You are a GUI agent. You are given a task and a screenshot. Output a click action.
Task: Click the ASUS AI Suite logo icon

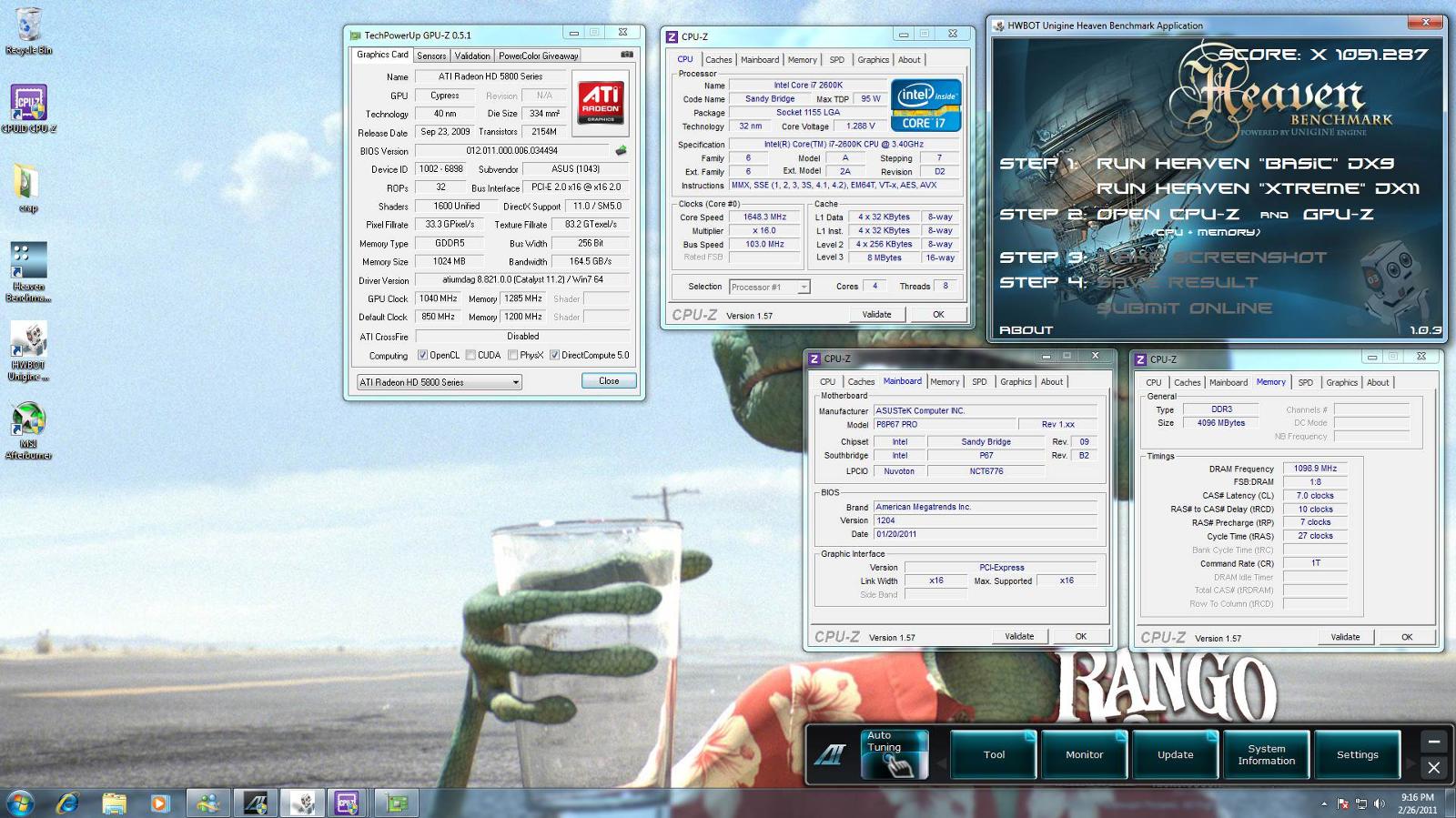click(830, 754)
